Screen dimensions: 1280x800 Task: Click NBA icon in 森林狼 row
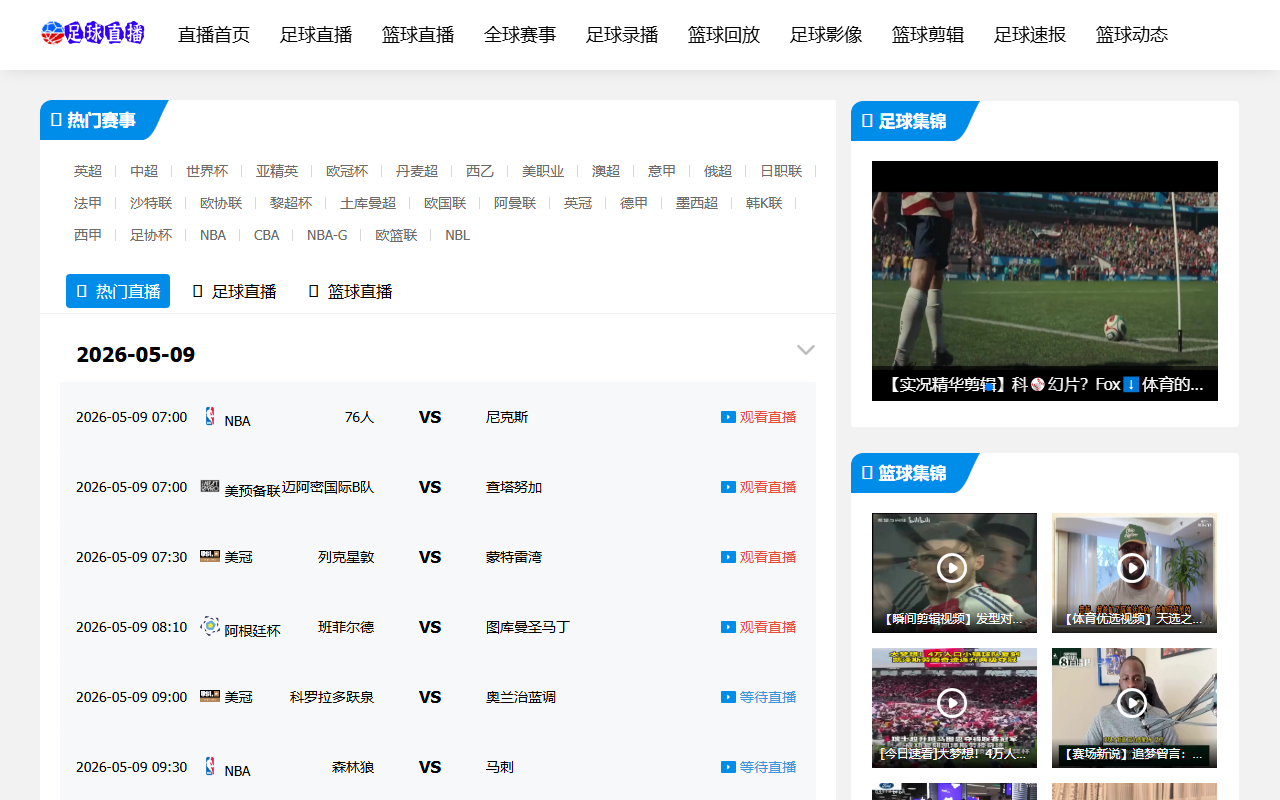pyautogui.click(x=210, y=766)
